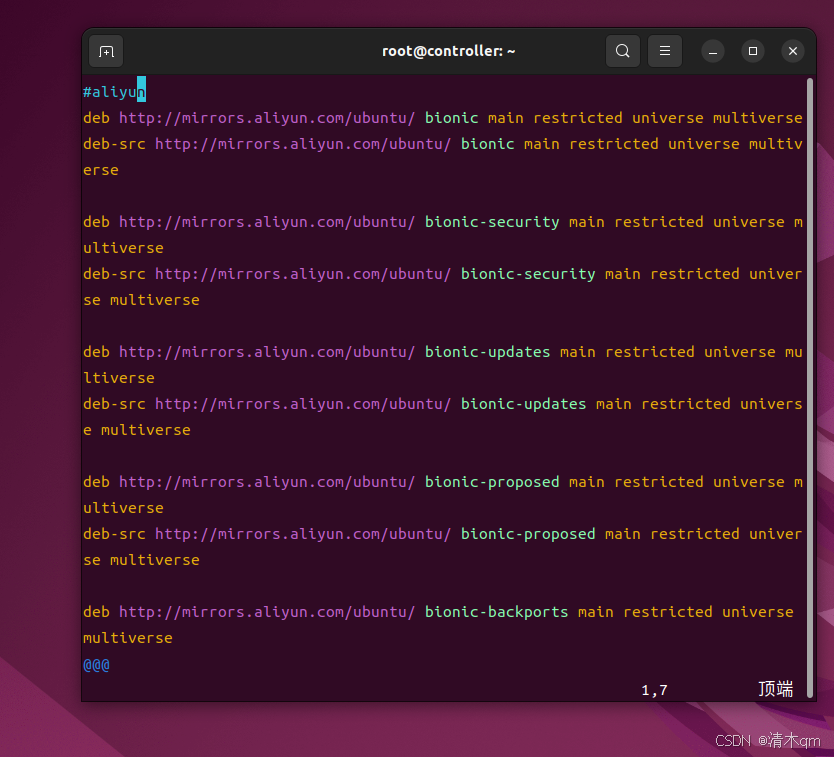Click the cursor position indicator 1,7
Viewport: 834px width, 757px height.
[x=654, y=691]
